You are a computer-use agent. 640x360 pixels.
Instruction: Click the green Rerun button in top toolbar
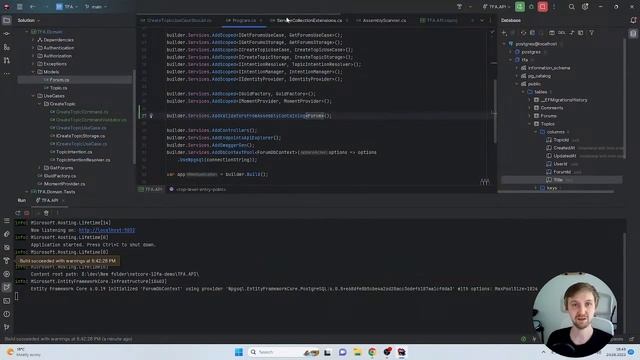(520, 7)
